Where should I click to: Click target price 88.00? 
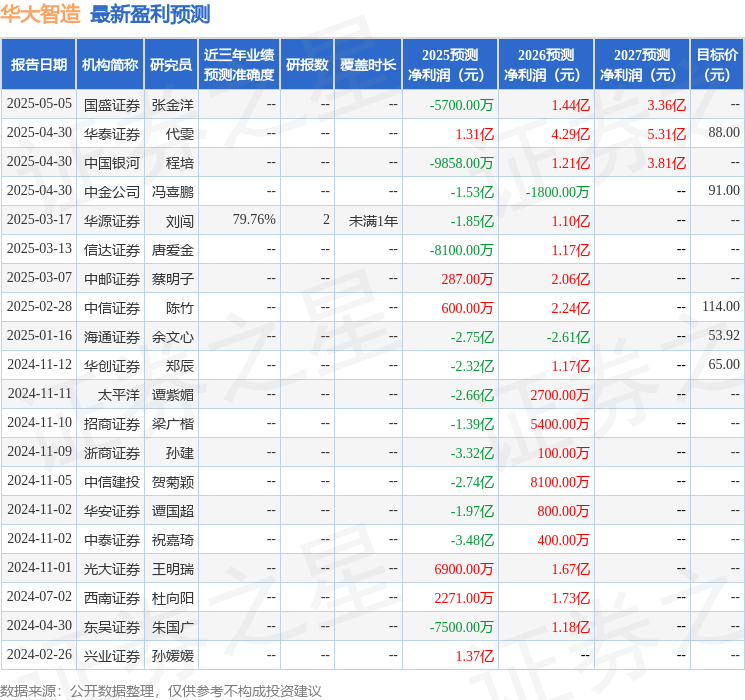(724, 133)
